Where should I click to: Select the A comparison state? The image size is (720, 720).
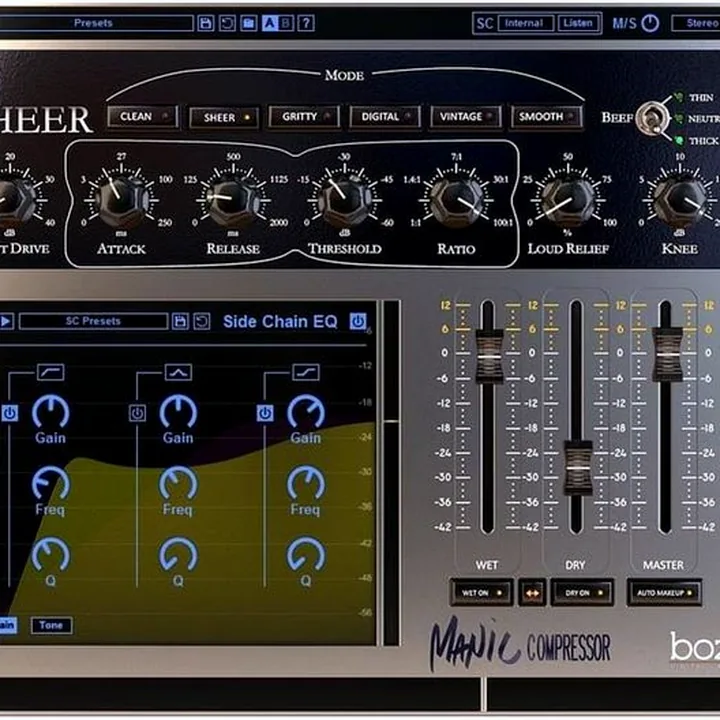coord(270,23)
